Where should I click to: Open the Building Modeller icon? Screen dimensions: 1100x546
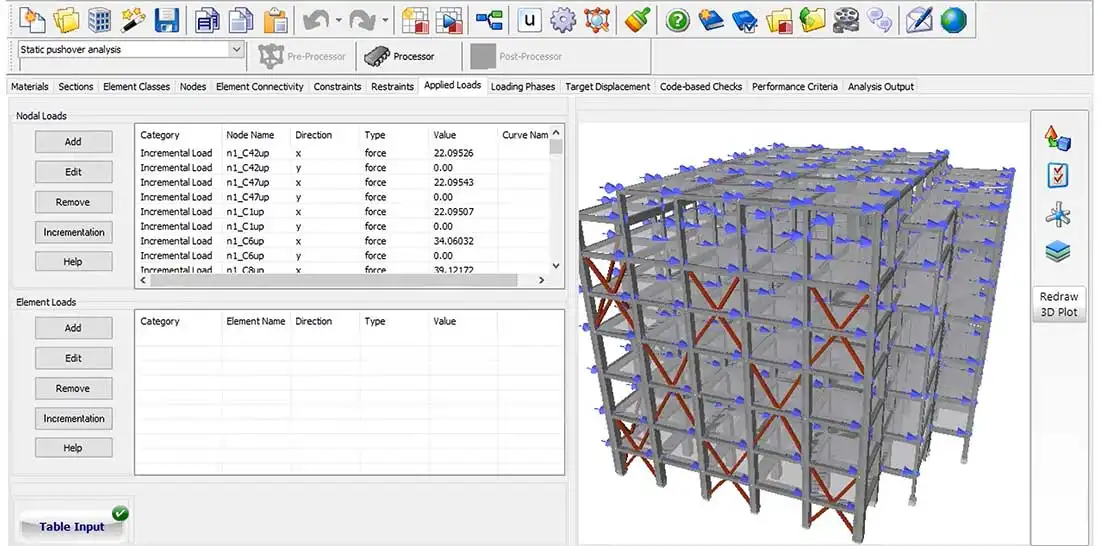tap(100, 20)
